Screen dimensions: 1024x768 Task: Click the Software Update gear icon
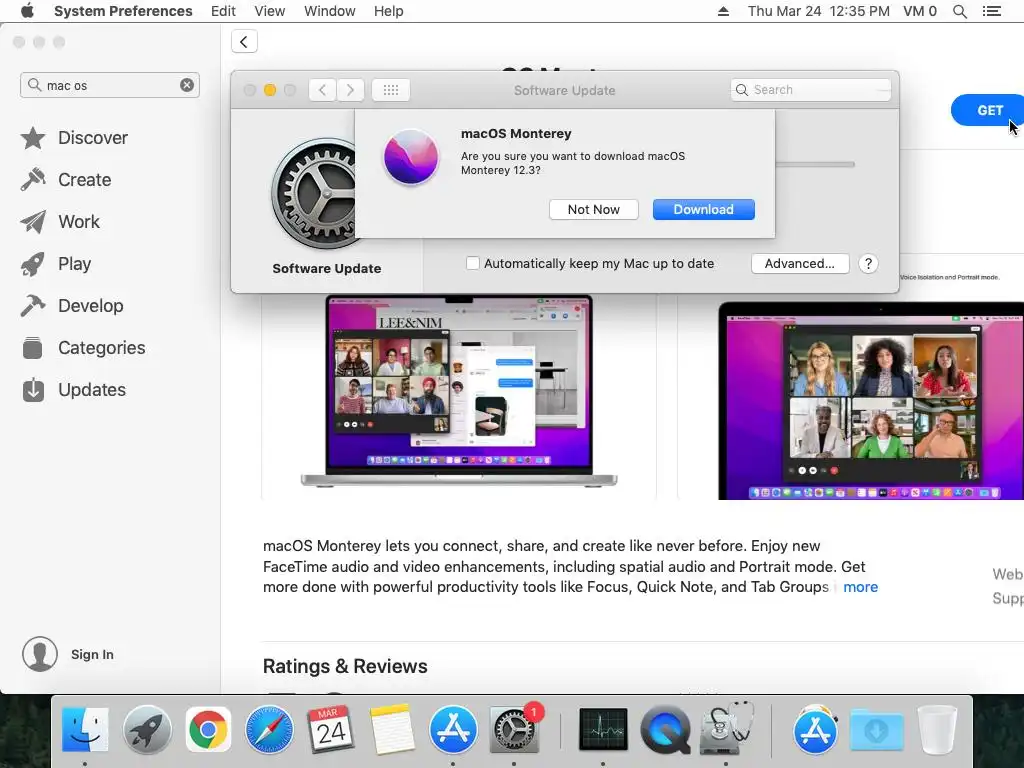[x=313, y=193]
